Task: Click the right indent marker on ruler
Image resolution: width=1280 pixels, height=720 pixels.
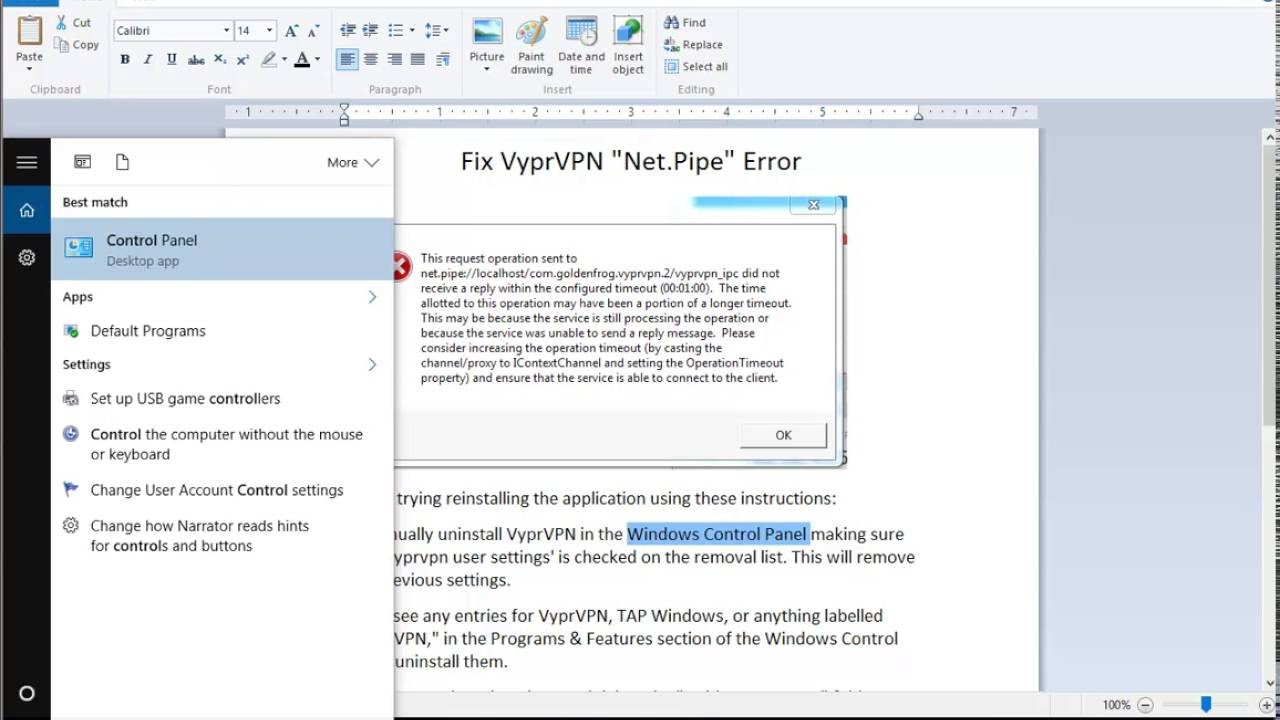Action: [x=918, y=116]
